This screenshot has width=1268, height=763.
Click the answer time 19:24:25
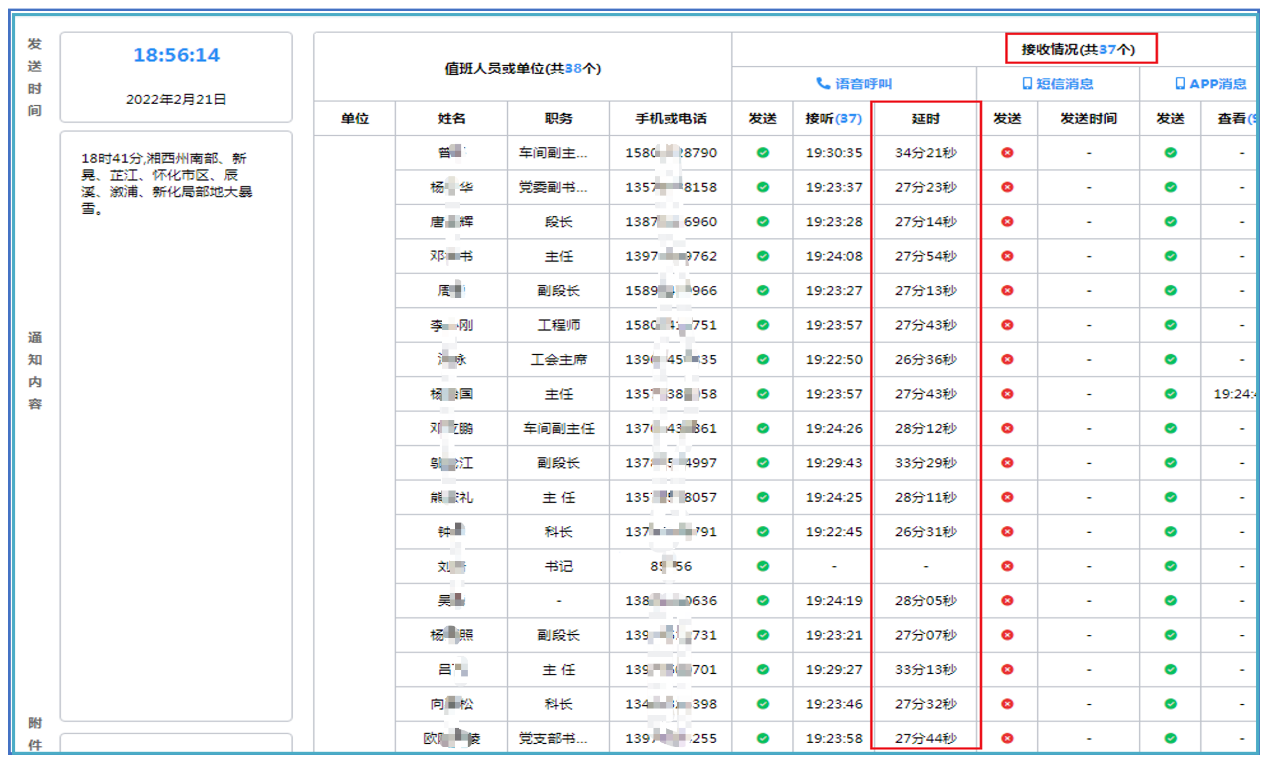[834, 497]
